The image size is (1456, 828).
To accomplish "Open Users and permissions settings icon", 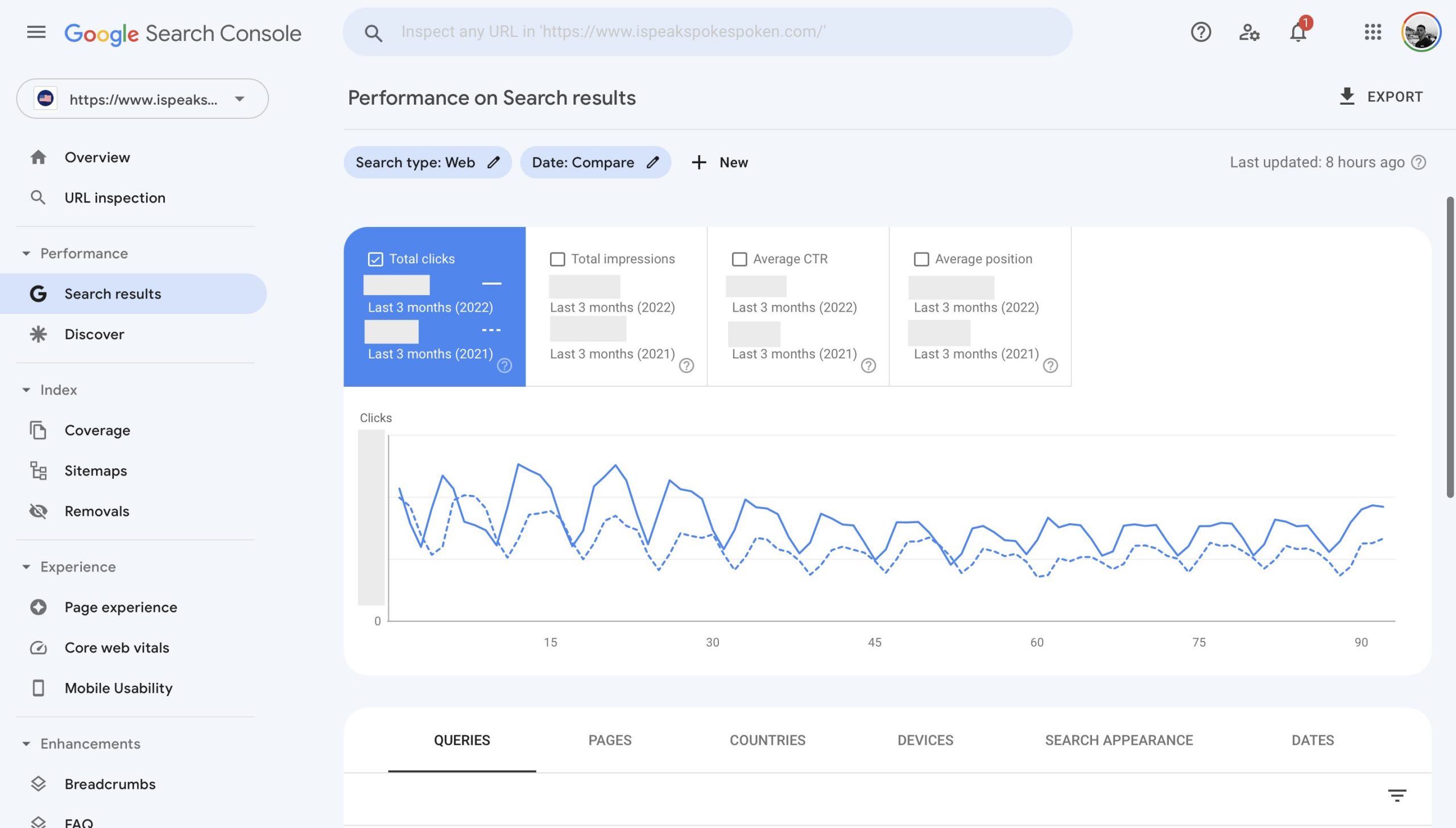I will click(1249, 32).
